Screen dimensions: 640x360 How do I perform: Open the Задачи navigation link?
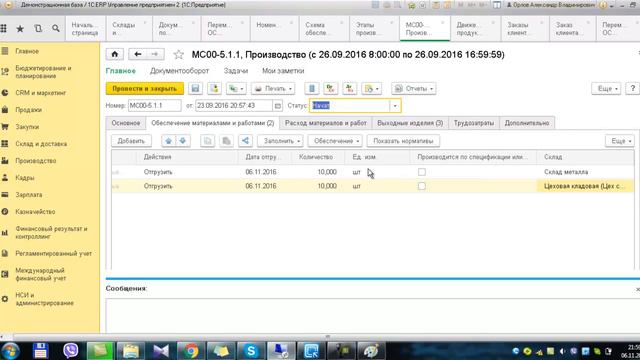(x=236, y=71)
